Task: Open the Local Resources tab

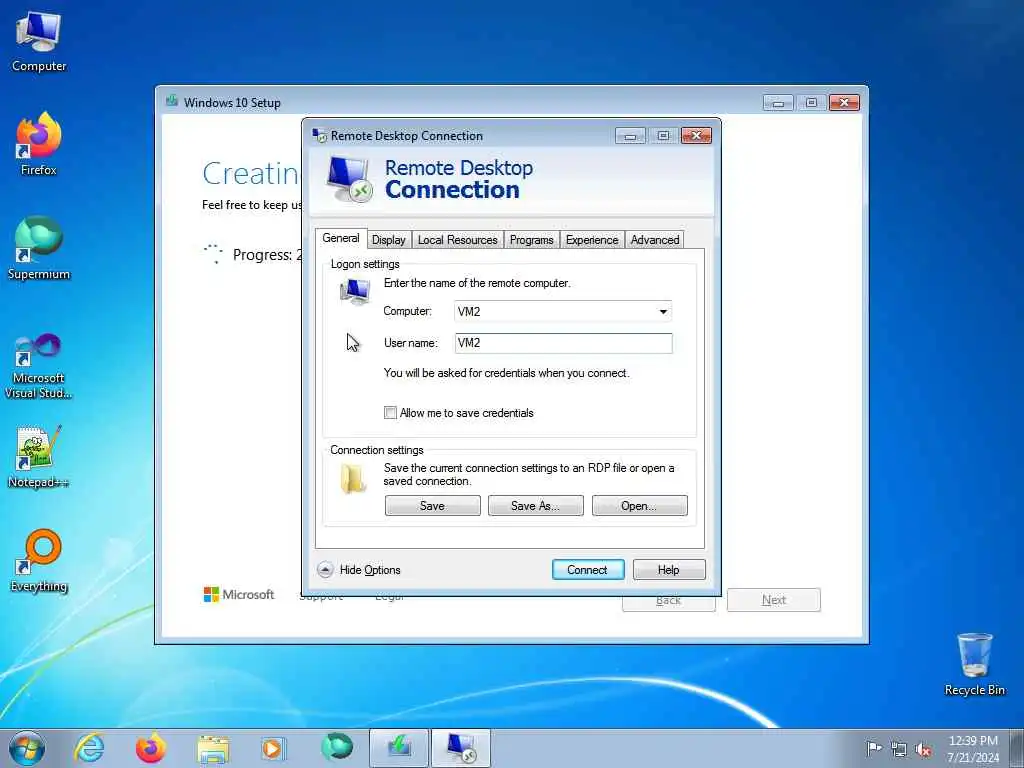Action: (x=457, y=240)
